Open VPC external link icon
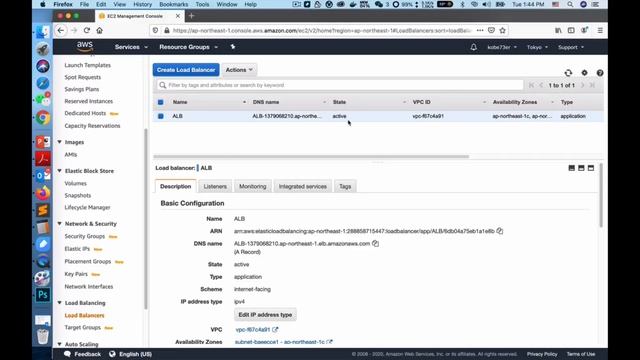The image size is (640, 360). tap(275, 329)
